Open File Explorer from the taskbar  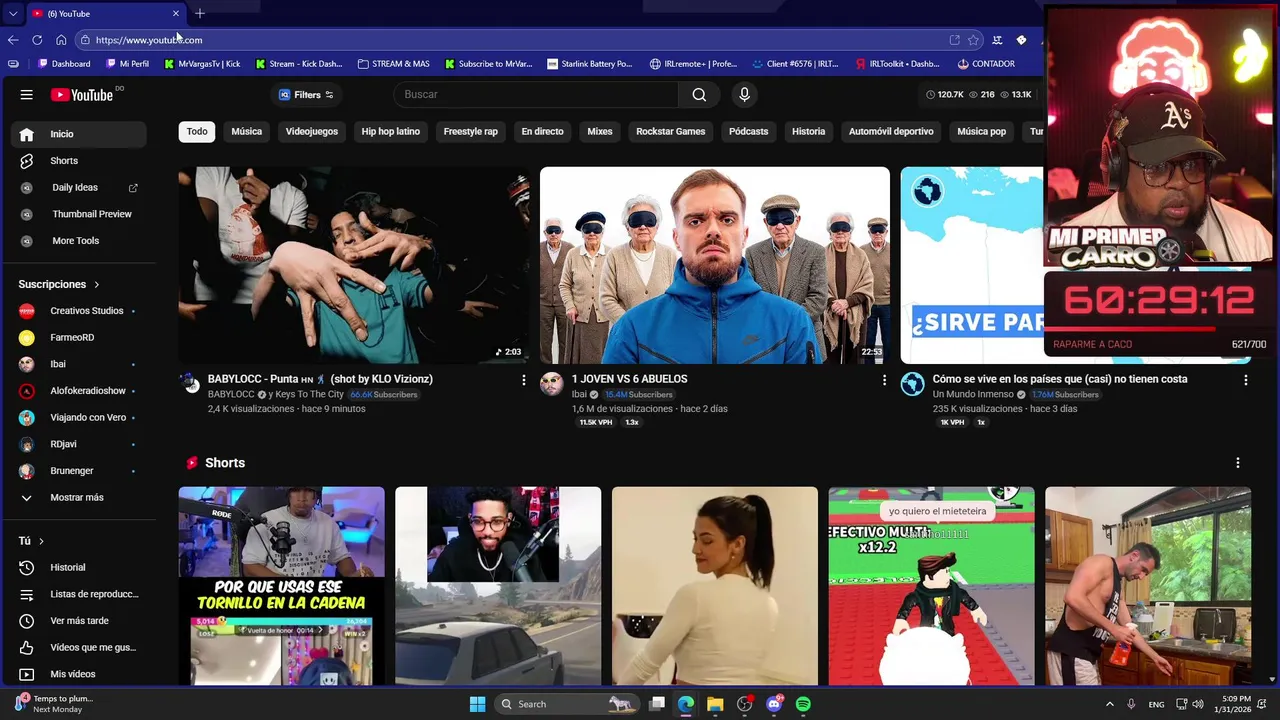click(715, 704)
